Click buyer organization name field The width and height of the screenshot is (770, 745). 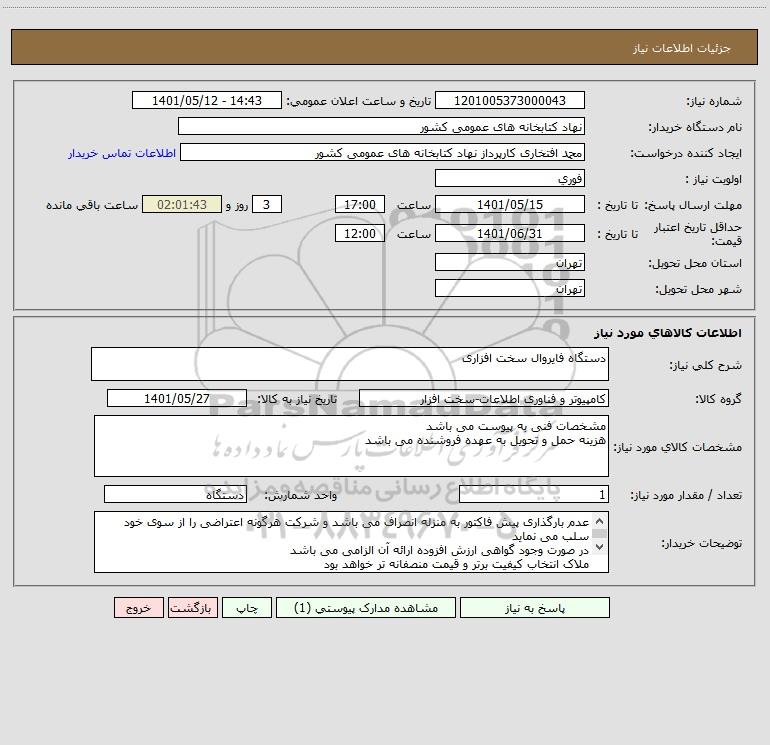[381, 126]
